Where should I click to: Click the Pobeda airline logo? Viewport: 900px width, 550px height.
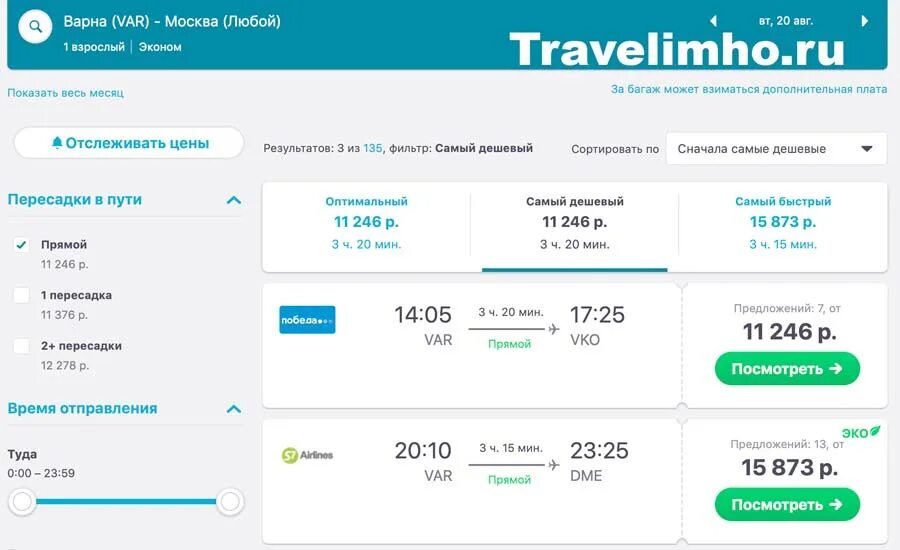click(307, 320)
